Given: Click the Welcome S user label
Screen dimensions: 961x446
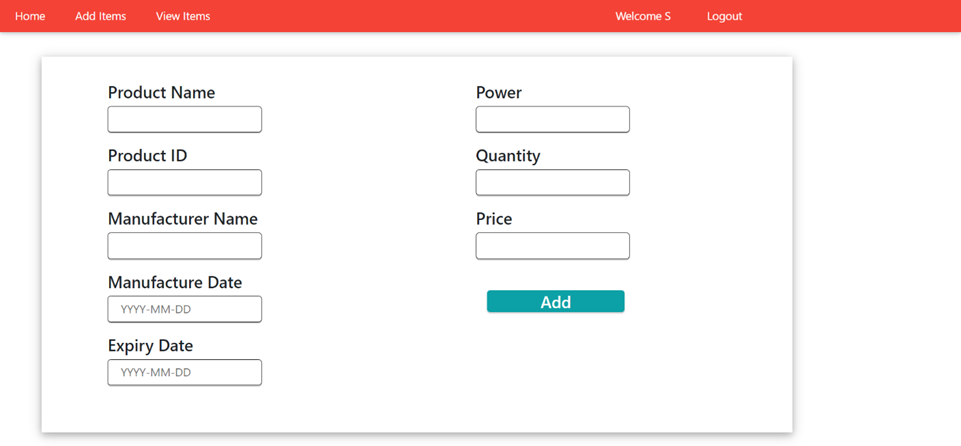Looking at the screenshot, I should tap(642, 16).
